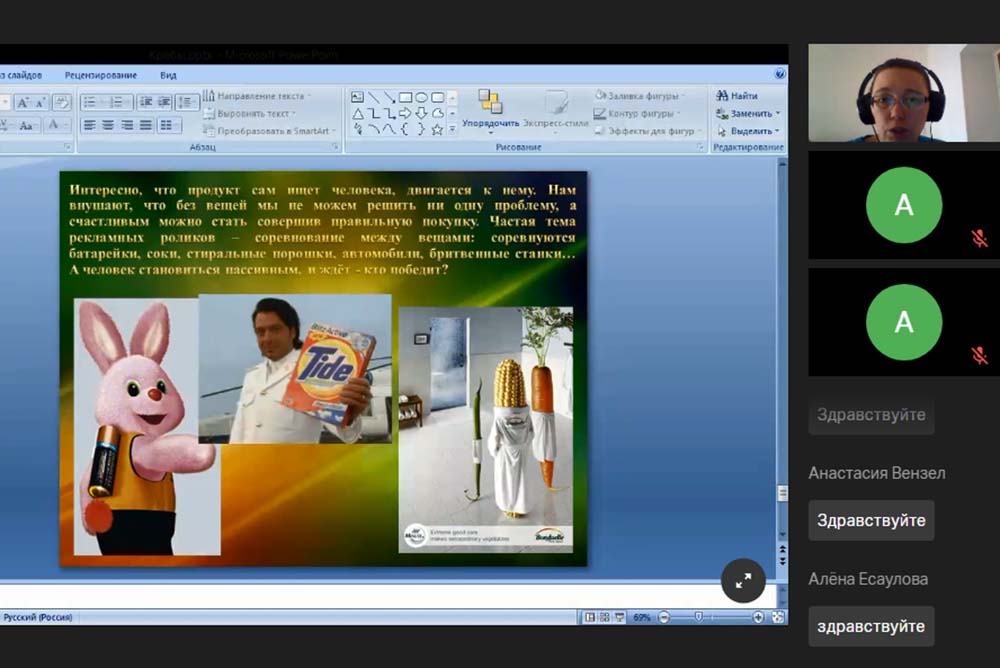The width and height of the screenshot is (1000, 668).
Task: Switch to the Рецензирование tab
Action: (x=100, y=75)
